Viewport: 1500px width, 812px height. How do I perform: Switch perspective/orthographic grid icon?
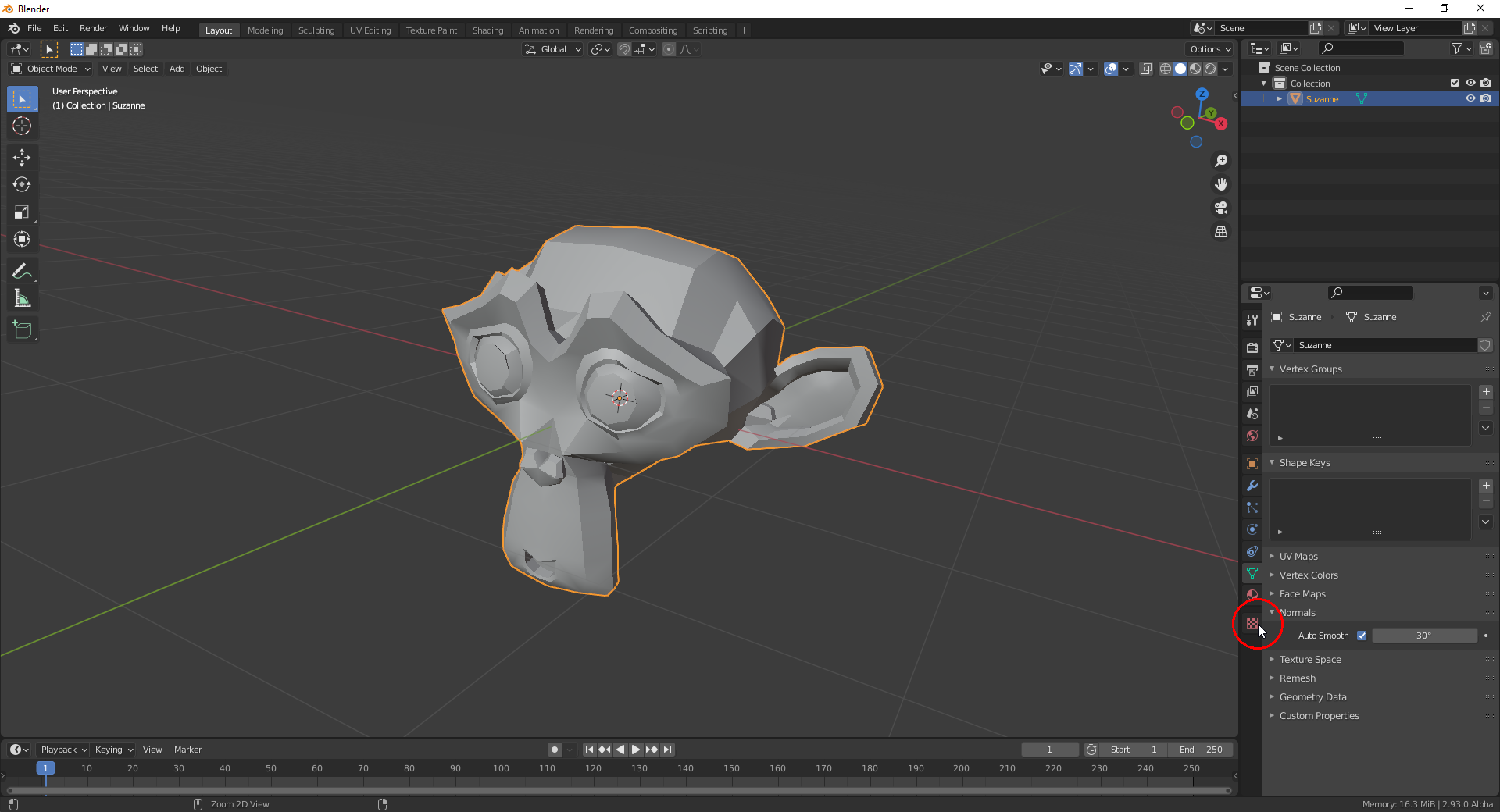coord(1221,232)
